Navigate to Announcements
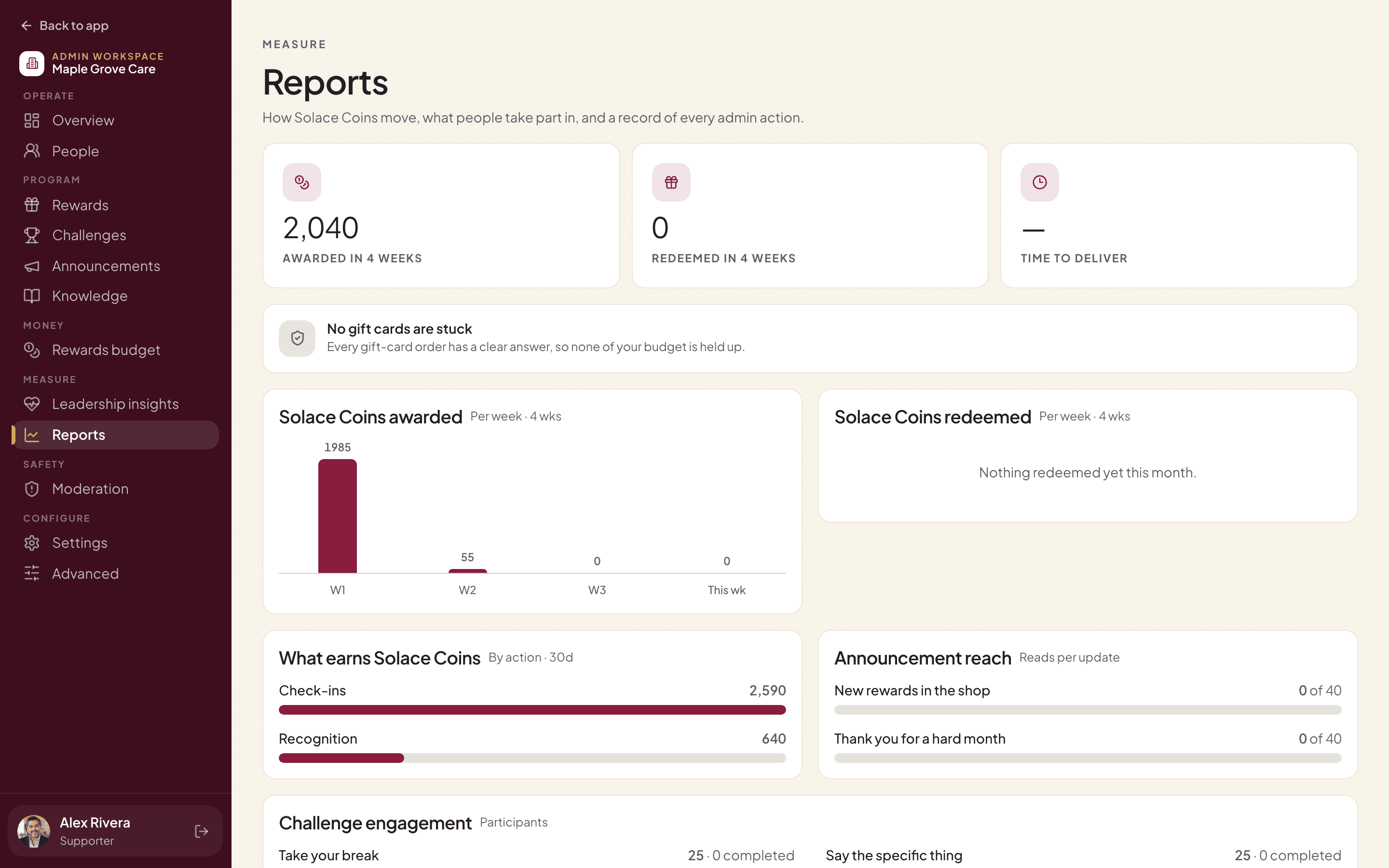The height and width of the screenshot is (868, 1389). [x=115, y=266]
